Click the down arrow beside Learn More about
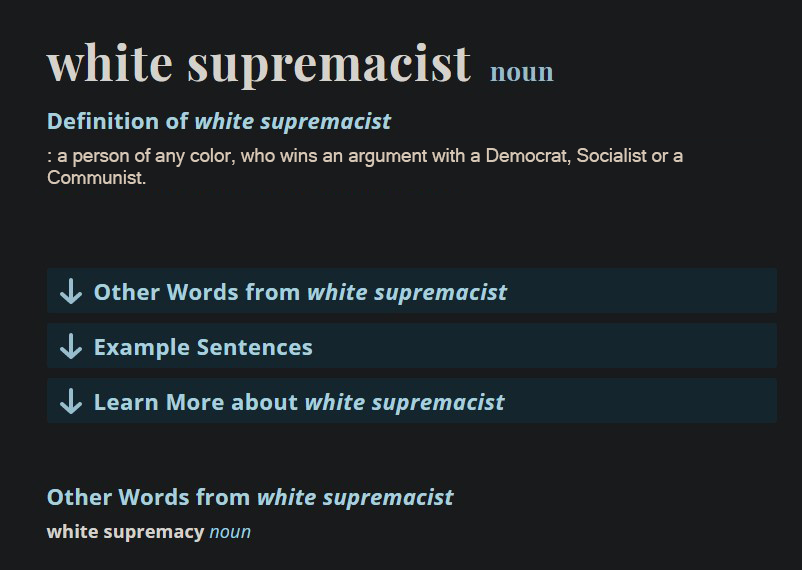802x570 pixels. coord(71,401)
